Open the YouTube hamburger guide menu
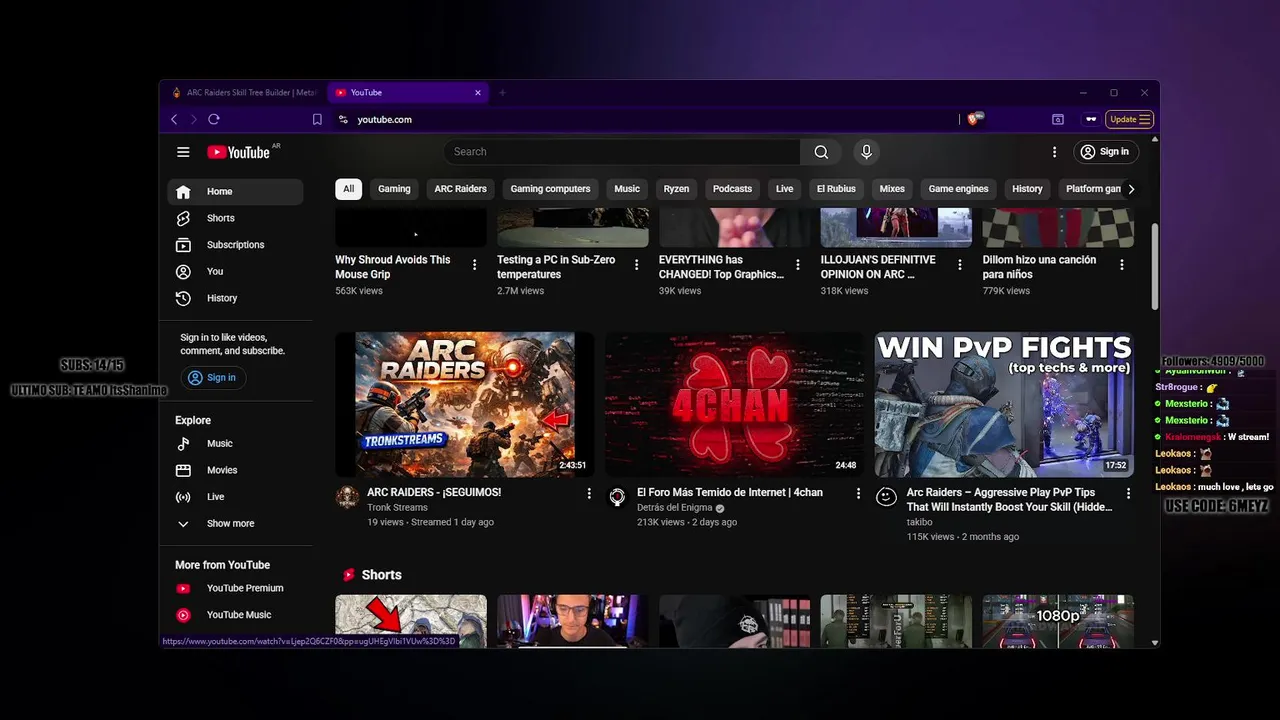This screenshot has width=1280, height=720. click(183, 152)
